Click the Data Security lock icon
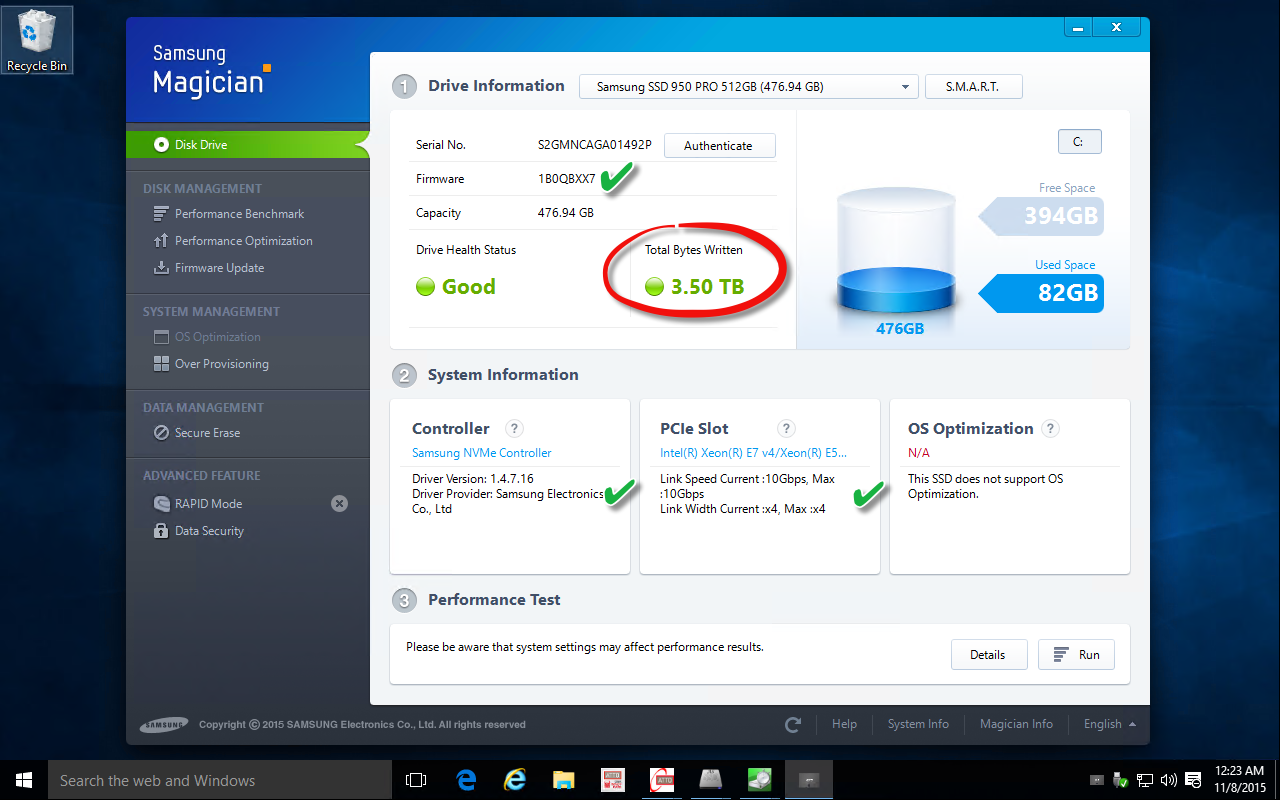This screenshot has width=1280, height=800. (x=160, y=531)
